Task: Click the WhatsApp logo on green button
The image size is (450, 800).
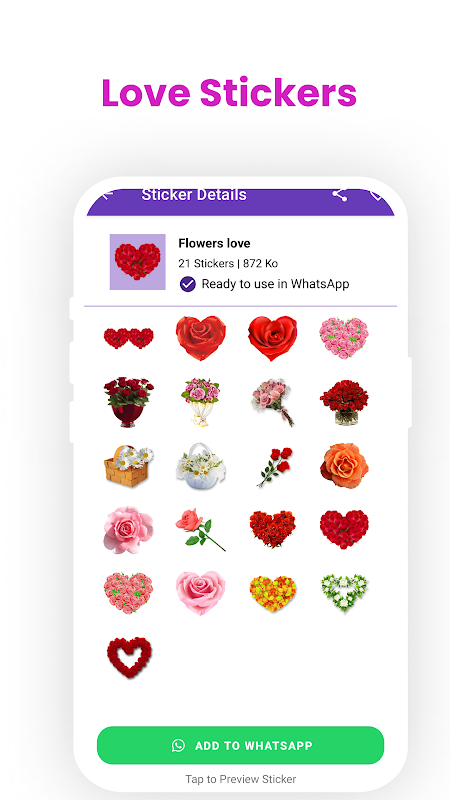Action: coord(179,745)
